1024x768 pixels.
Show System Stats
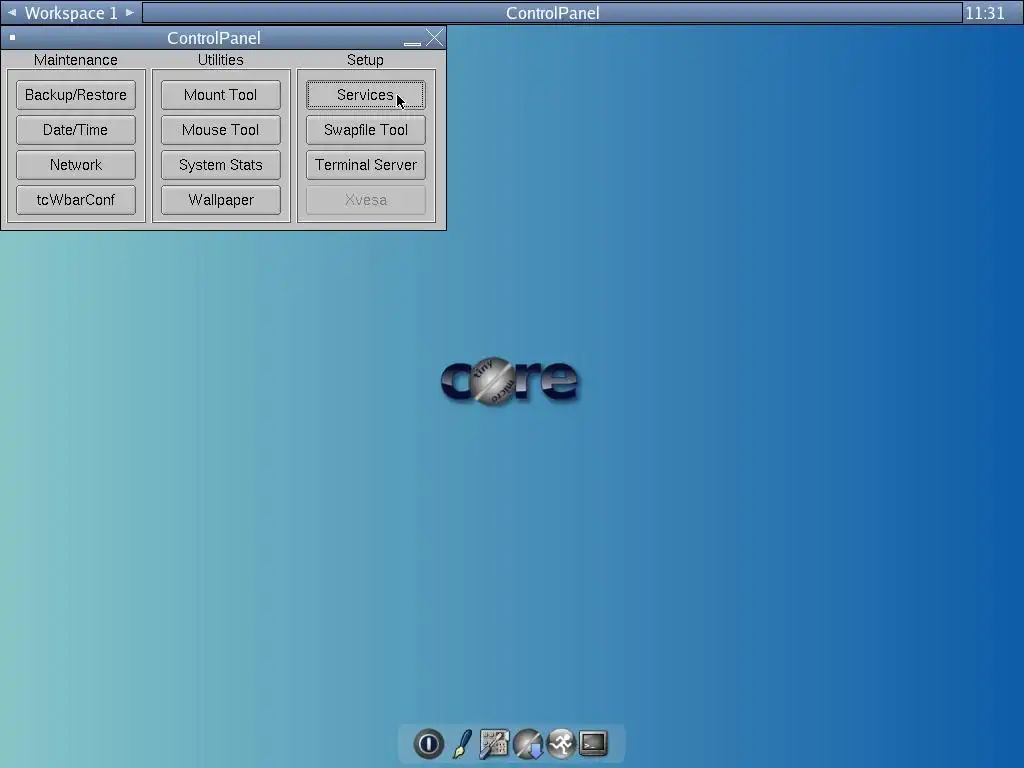pos(221,165)
